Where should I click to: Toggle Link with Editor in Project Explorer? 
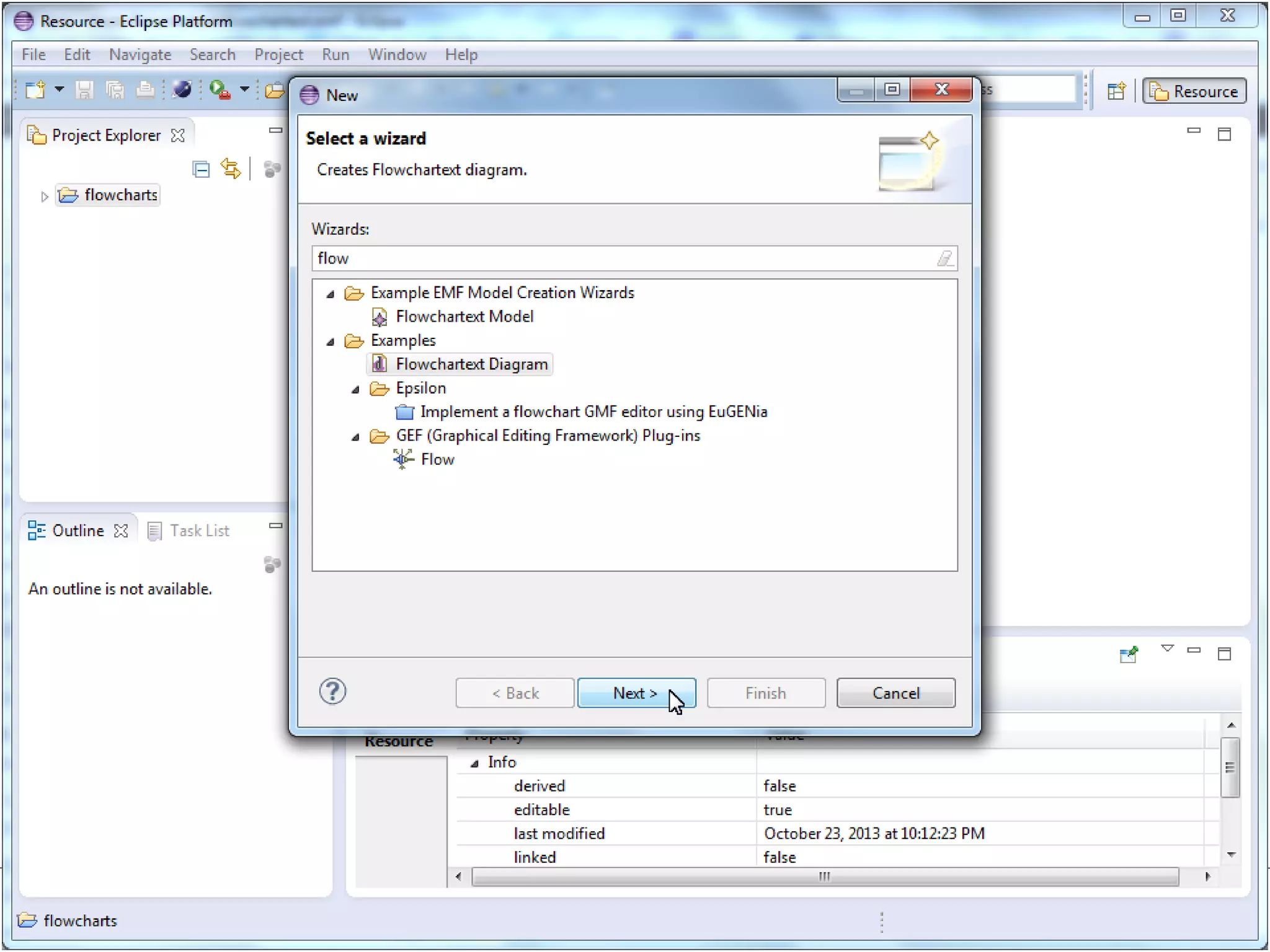[x=231, y=169]
